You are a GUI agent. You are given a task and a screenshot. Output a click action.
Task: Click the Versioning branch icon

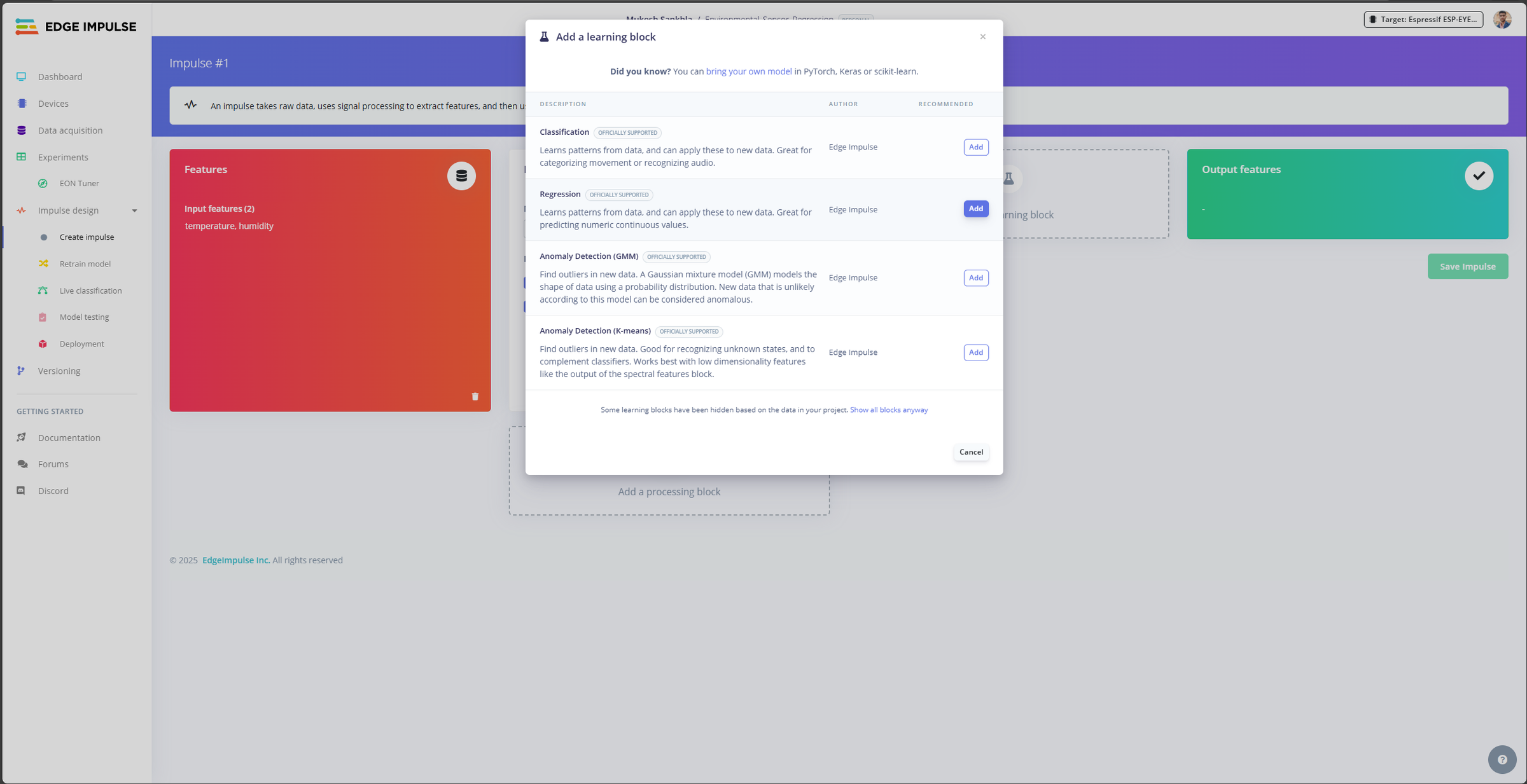21,371
